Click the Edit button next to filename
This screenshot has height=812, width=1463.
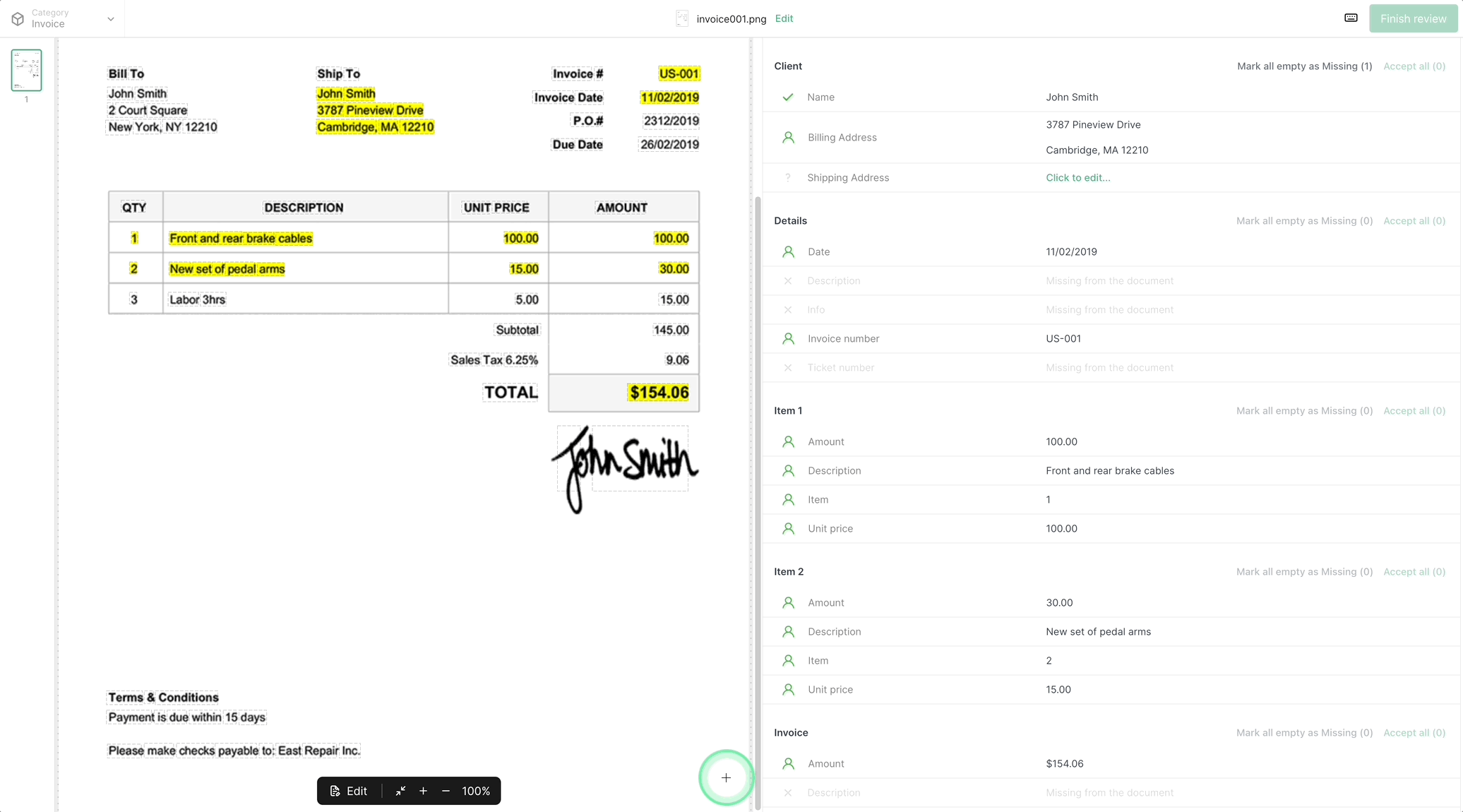[783, 18]
